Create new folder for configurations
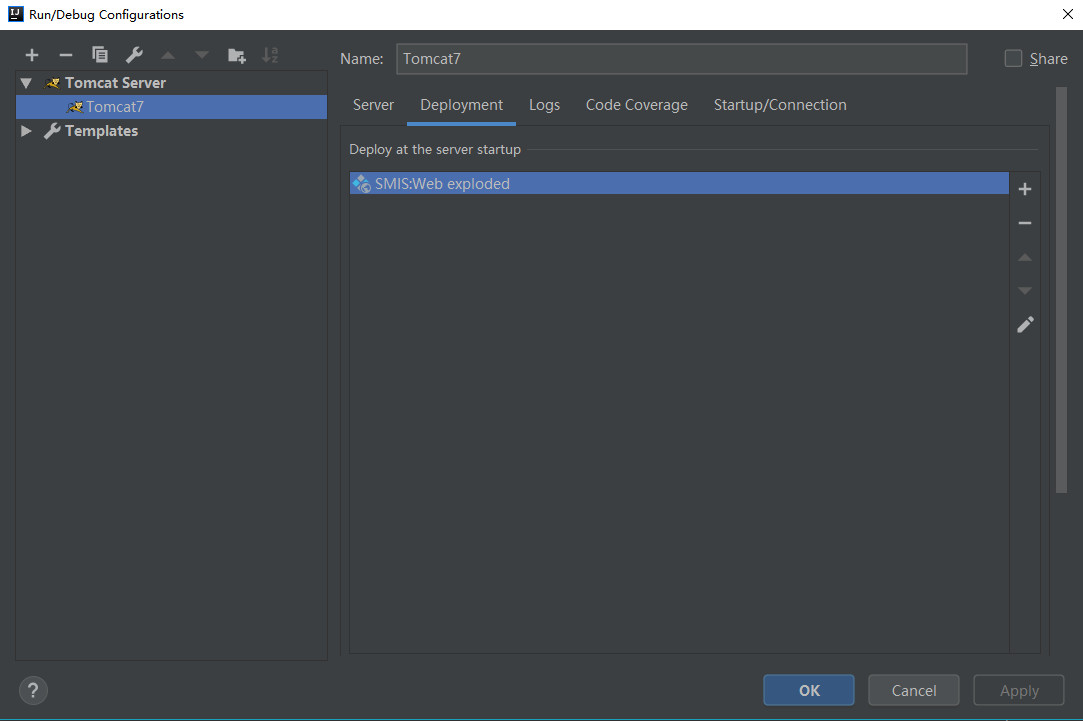 point(236,55)
